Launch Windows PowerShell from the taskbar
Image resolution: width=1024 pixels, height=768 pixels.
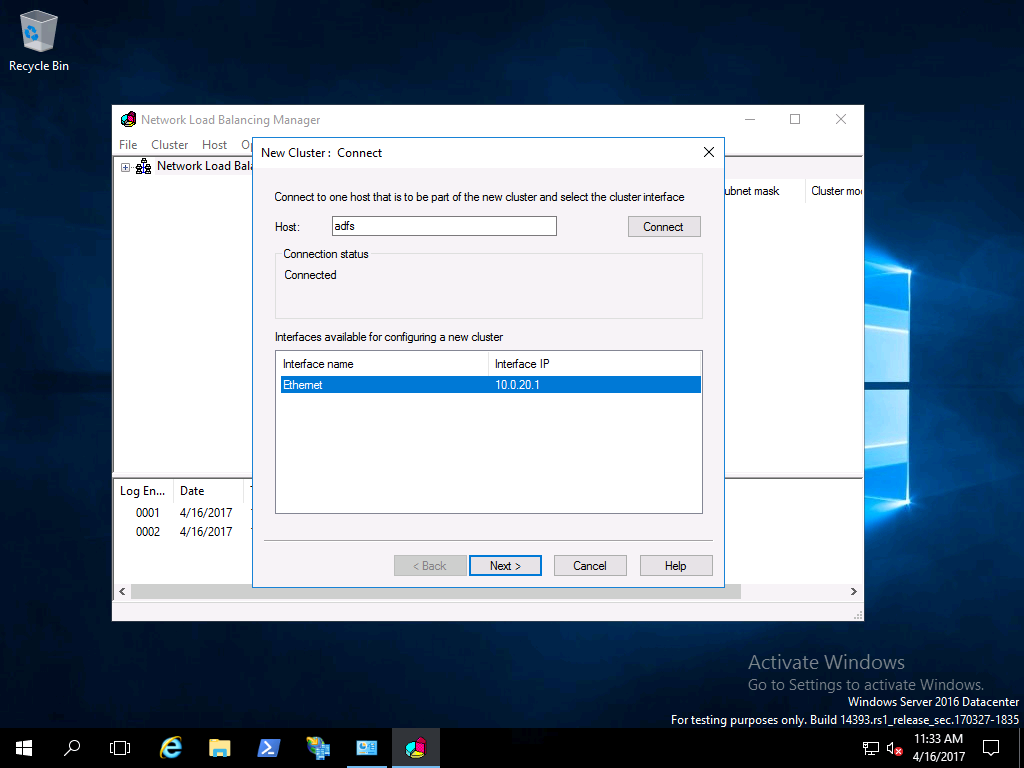coord(269,747)
